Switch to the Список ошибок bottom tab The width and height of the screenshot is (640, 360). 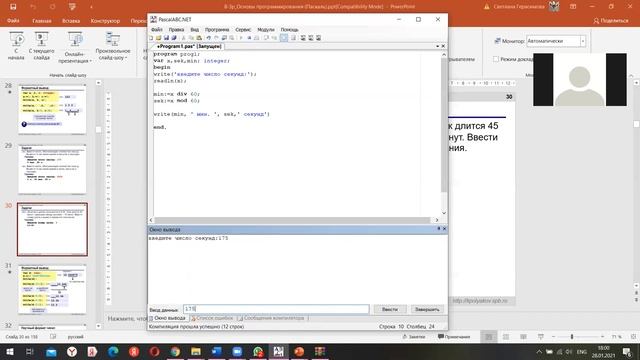(212, 318)
